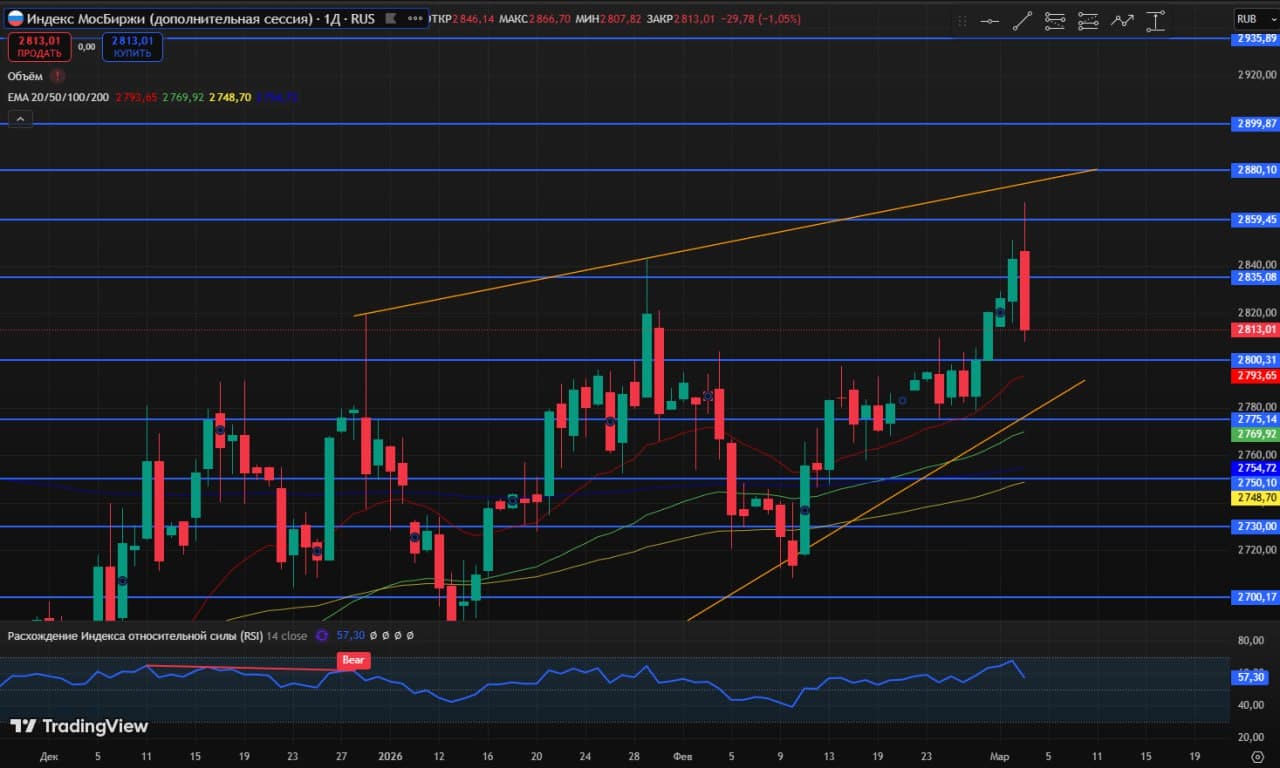Screen dimensions: 1280x768
Task: Click the red ПРОДАТЬ sell button
Action: click(x=39, y=46)
